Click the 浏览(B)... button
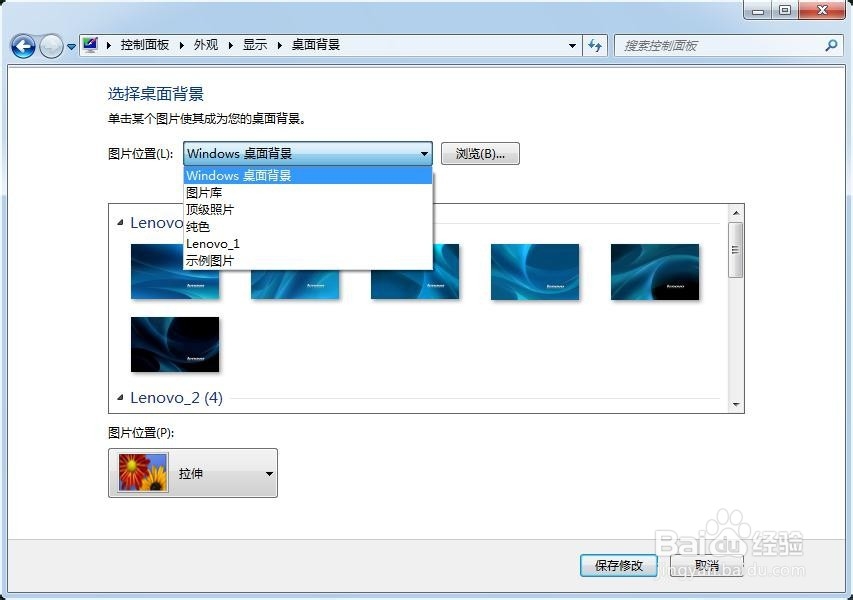 click(x=480, y=153)
